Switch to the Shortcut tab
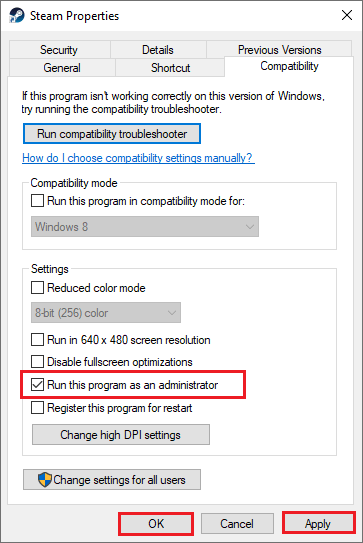Image resolution: width=363 pixels, height=543 pixels. [x=170, y=68]
